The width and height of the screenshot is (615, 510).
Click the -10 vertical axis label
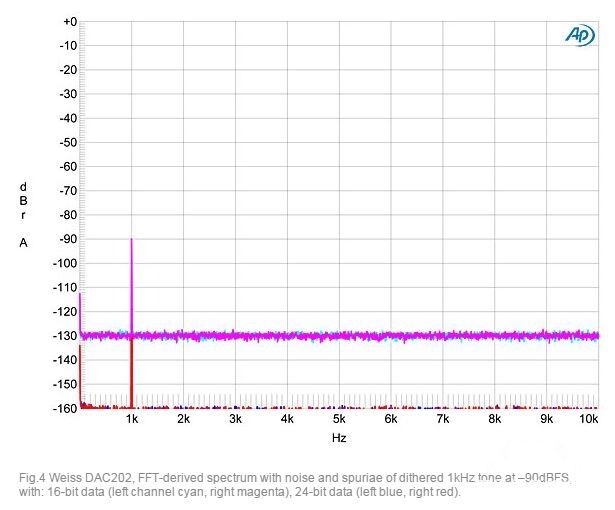point(68,46)
